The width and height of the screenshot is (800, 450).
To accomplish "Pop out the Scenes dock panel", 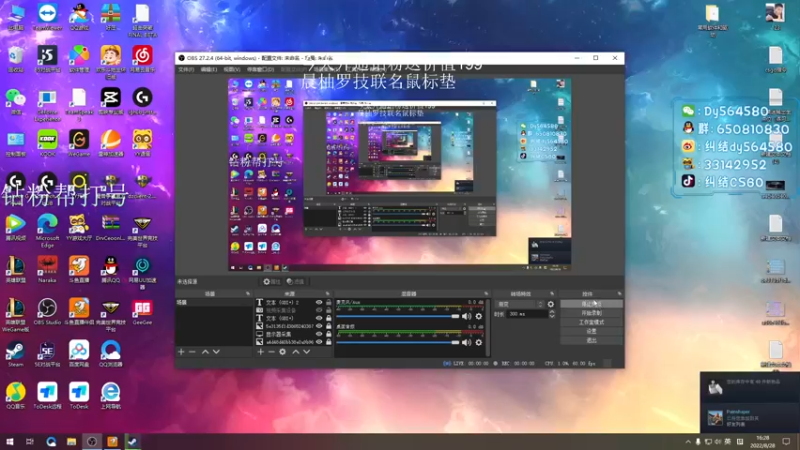I will [x=248, y=294].
